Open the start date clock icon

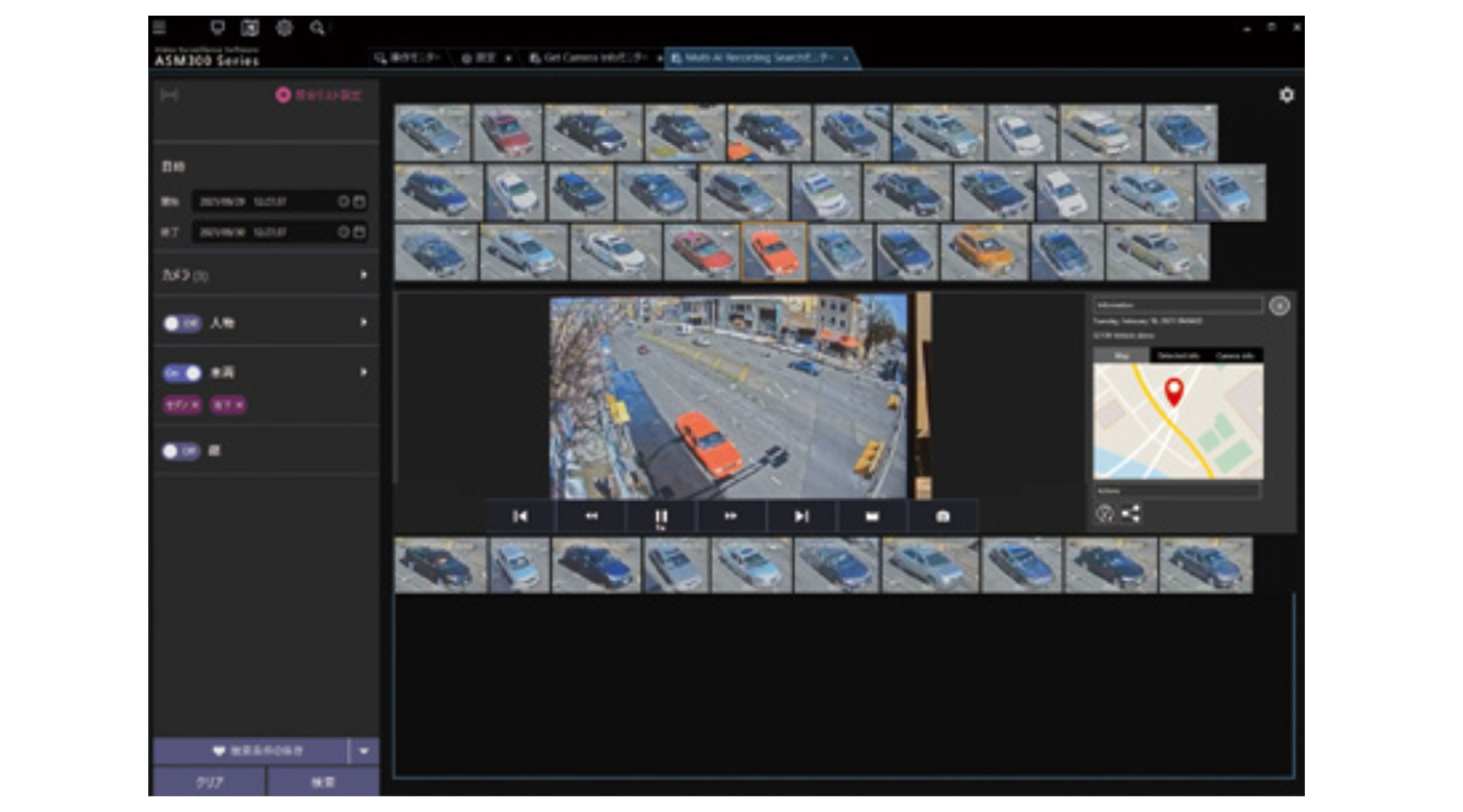[x=343, y=202]
